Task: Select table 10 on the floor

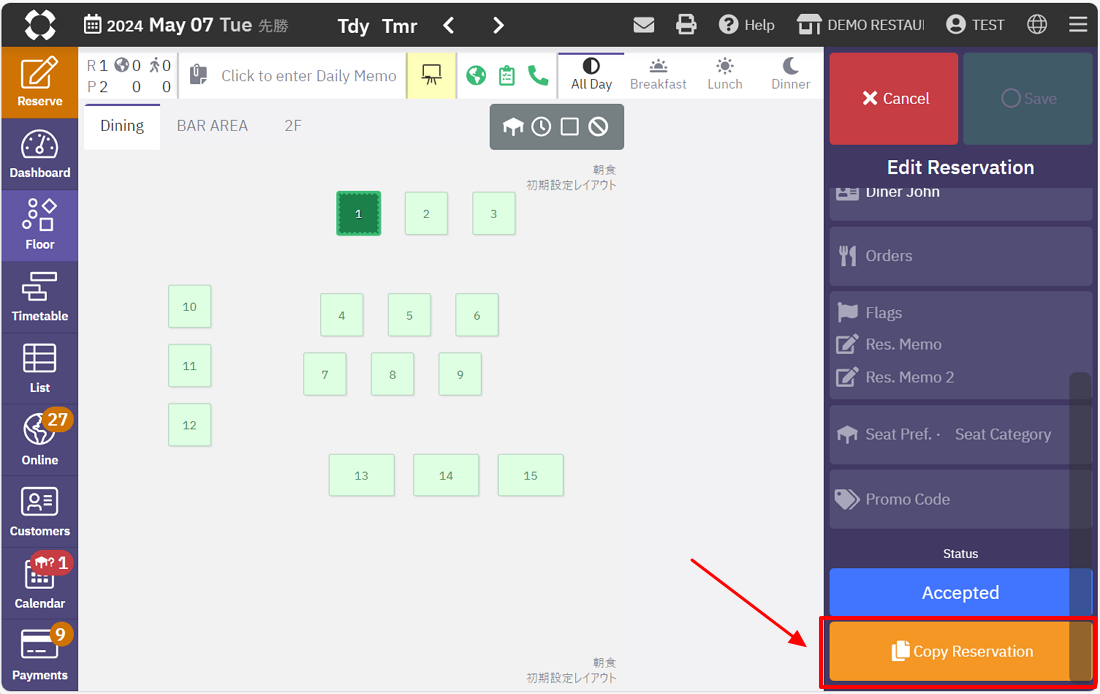Action: pos(189,307)
